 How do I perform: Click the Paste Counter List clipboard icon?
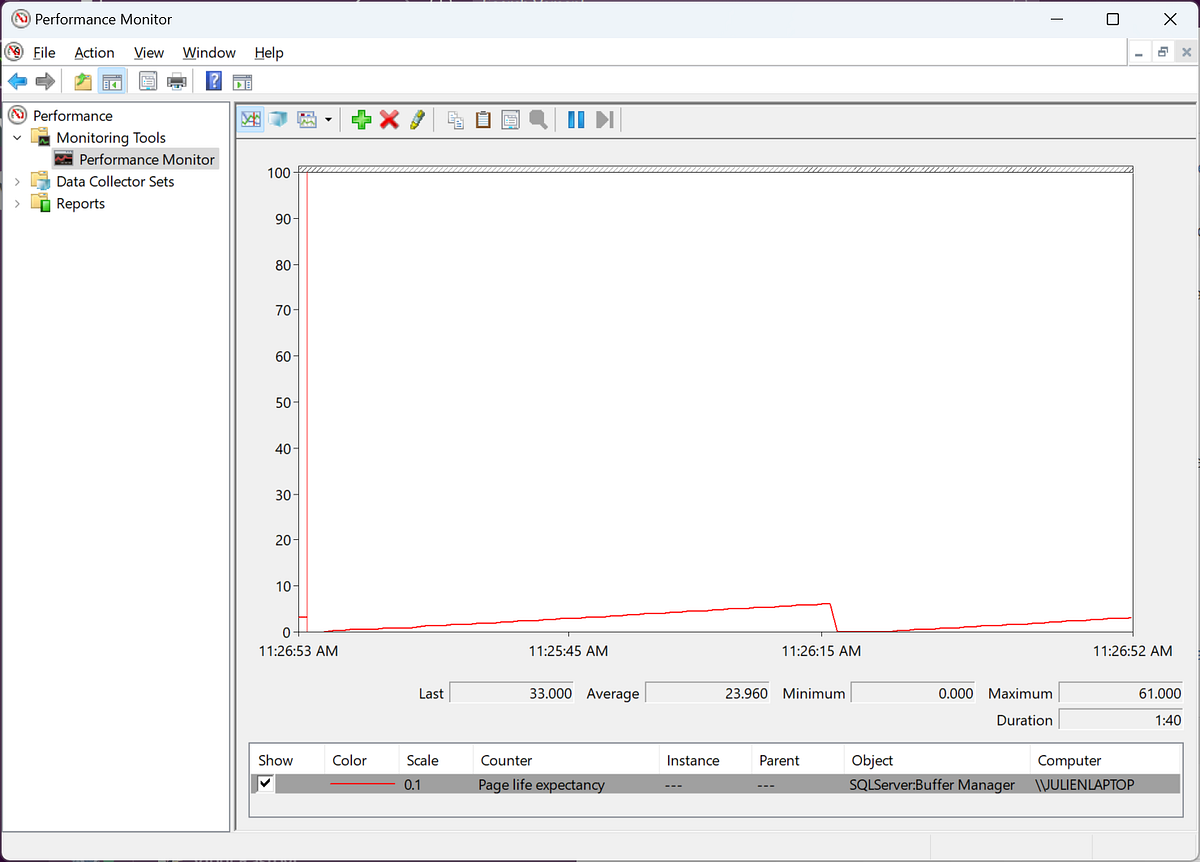tap(483, 119)
